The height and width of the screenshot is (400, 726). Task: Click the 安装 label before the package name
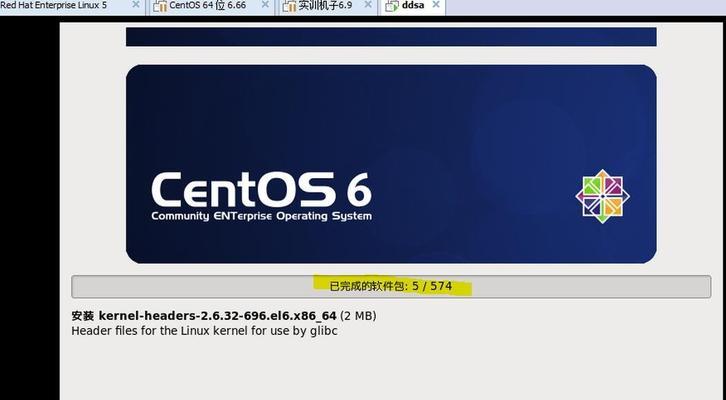(x=82, y=315)
